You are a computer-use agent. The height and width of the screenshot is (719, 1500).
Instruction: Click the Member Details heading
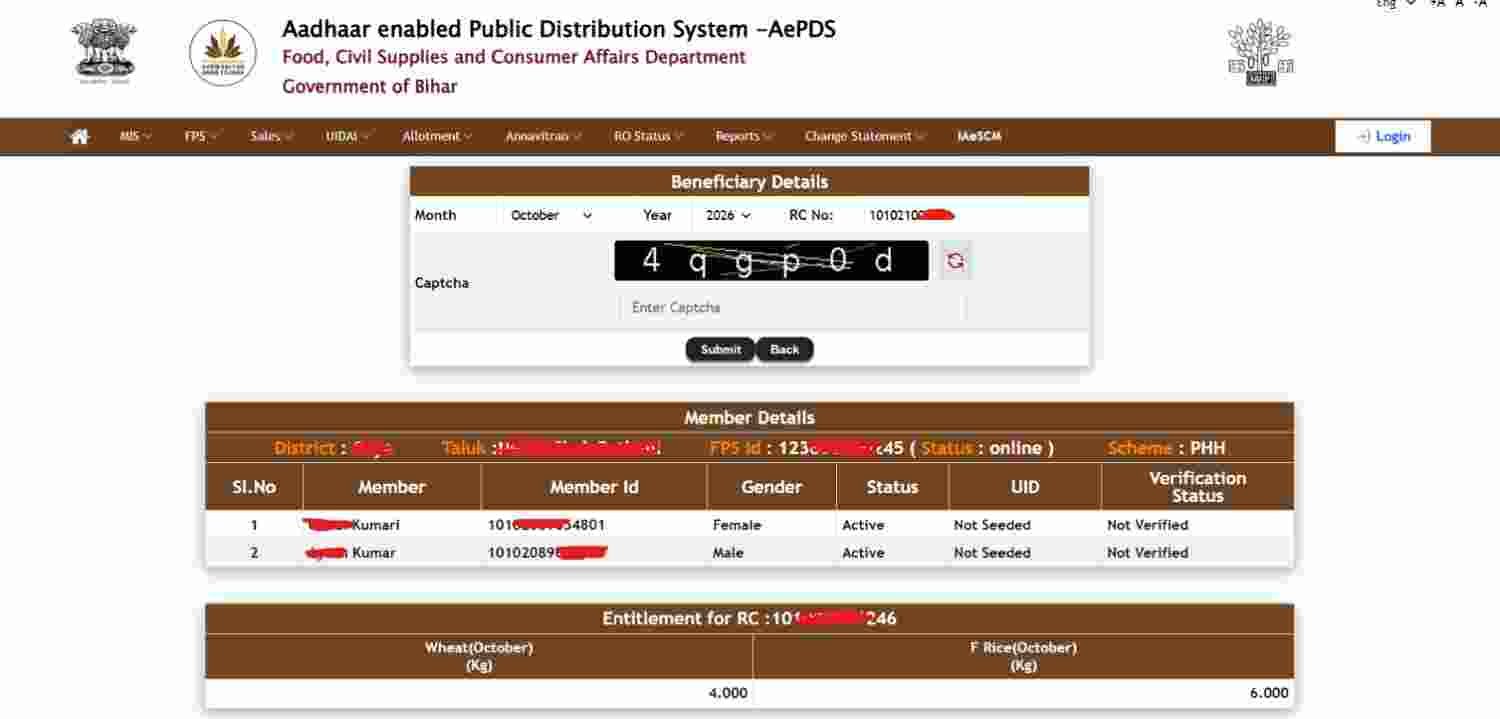point(749,418)
